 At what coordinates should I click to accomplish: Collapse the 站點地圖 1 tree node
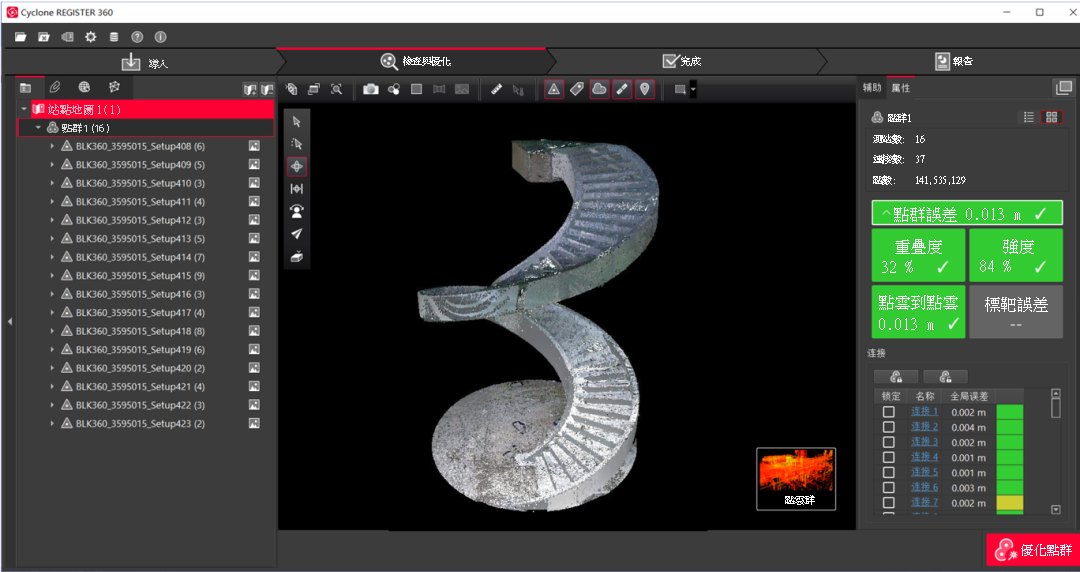pos(24,109)
